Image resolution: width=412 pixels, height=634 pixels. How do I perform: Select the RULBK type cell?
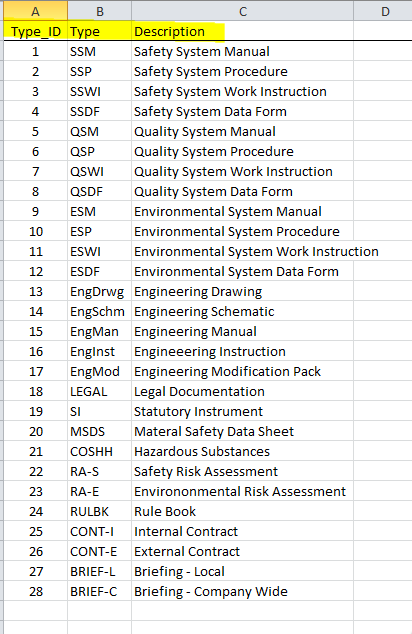[99, 511]
